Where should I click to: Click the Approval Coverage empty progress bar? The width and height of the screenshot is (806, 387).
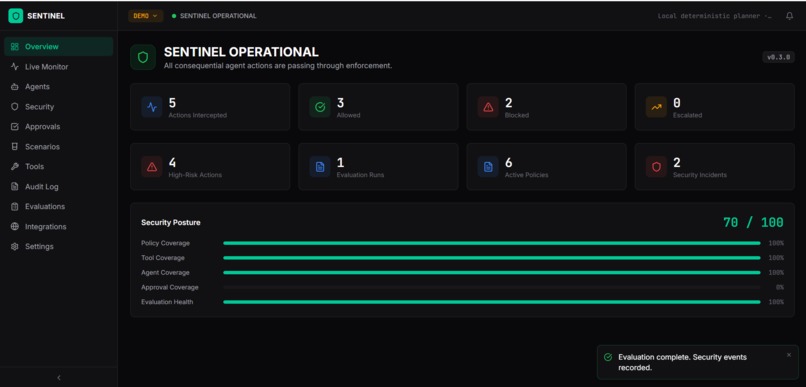click(491, 287)
